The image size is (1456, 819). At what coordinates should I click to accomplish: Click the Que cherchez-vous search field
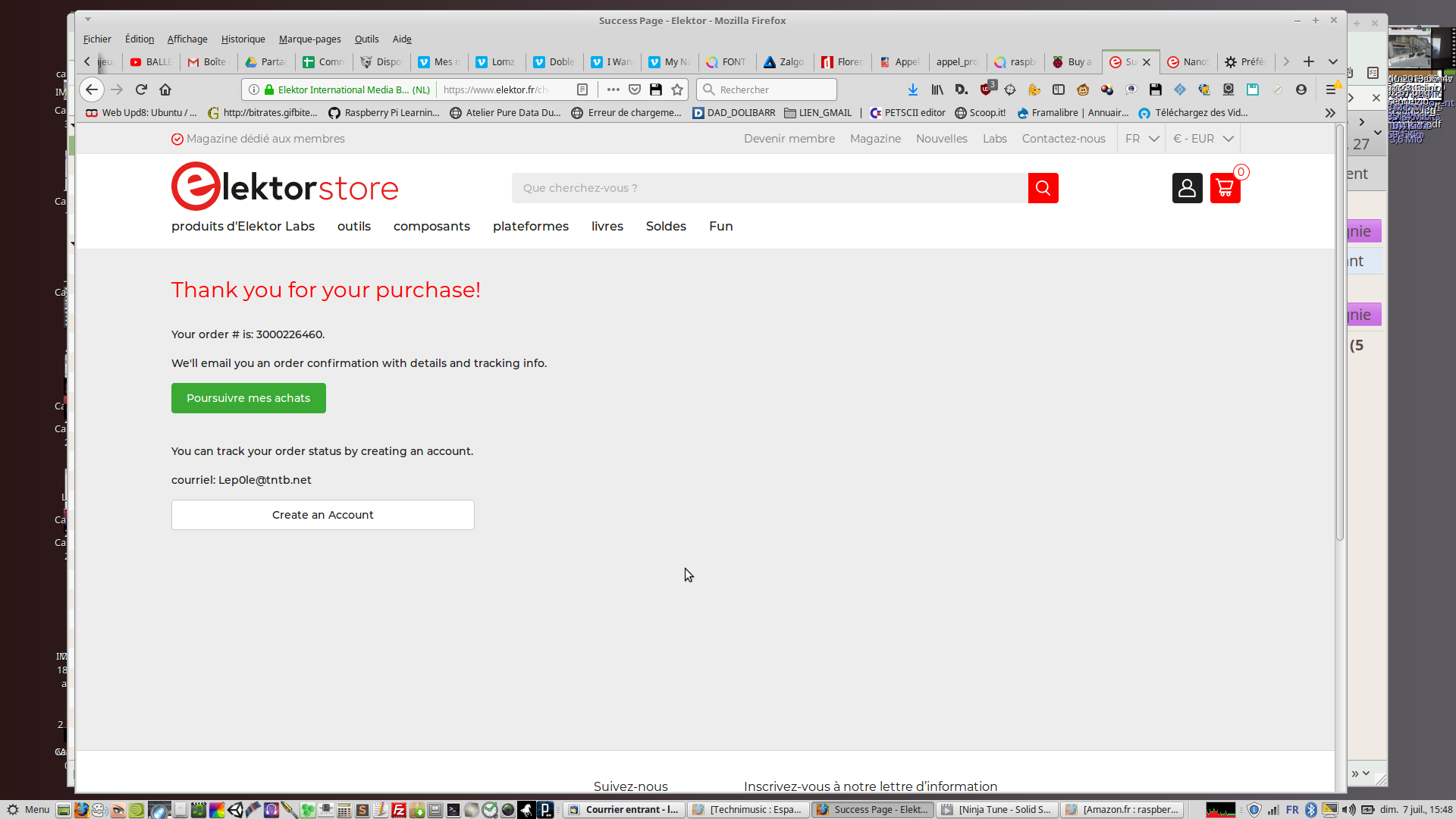tap(769, 188)
